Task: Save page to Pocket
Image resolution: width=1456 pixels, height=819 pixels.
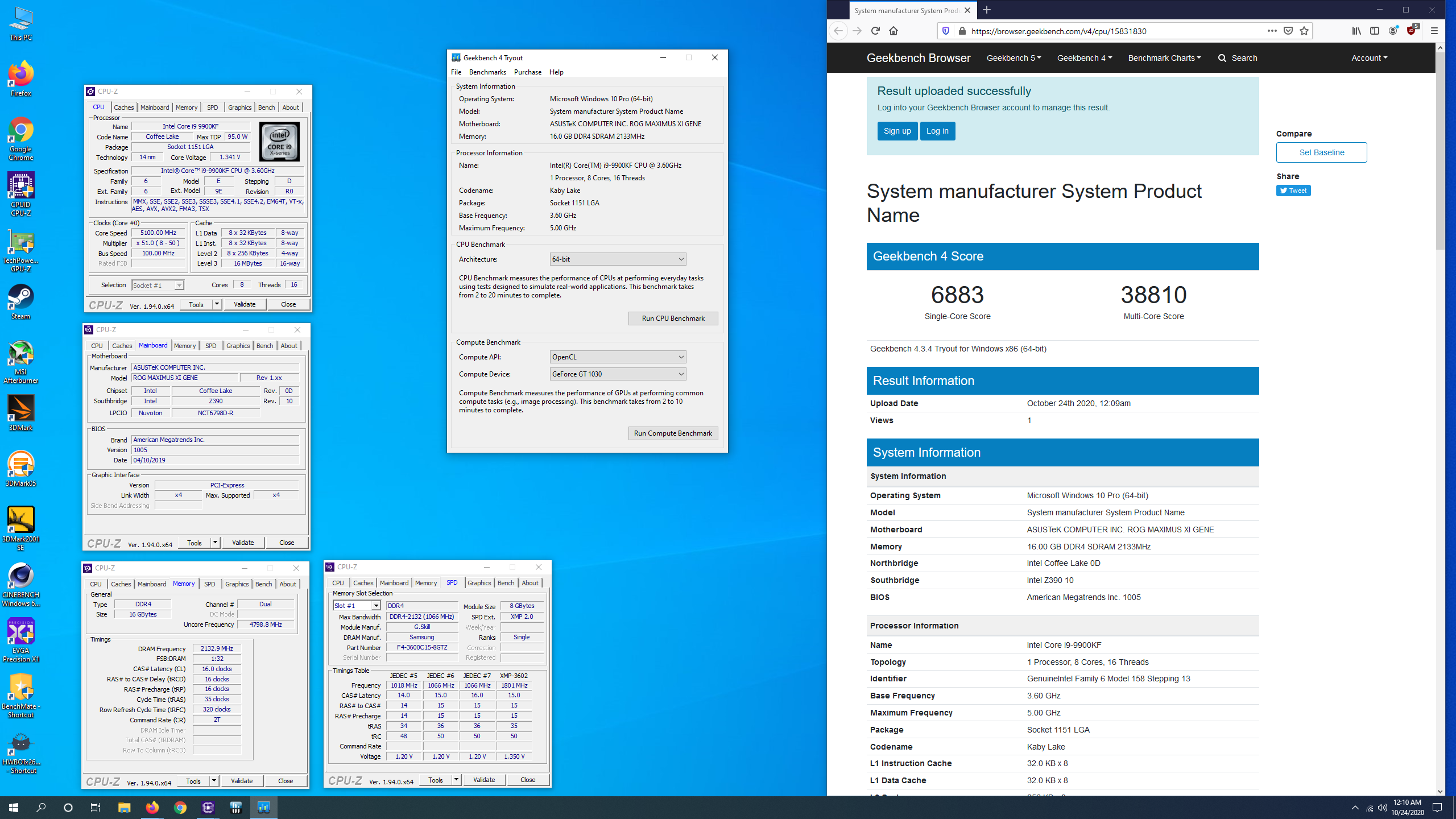Action: (x=1288, y=31)
